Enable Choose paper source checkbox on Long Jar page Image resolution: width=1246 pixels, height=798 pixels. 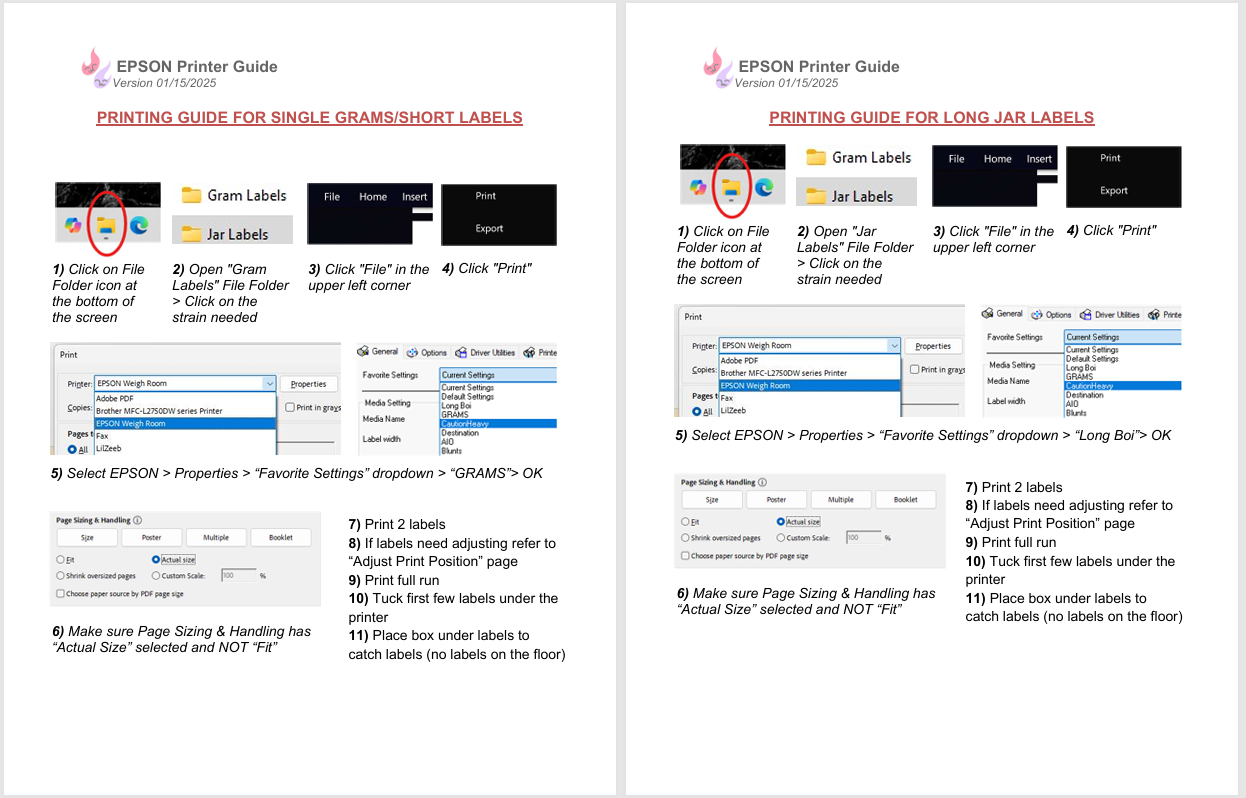[x=685, y=556]
